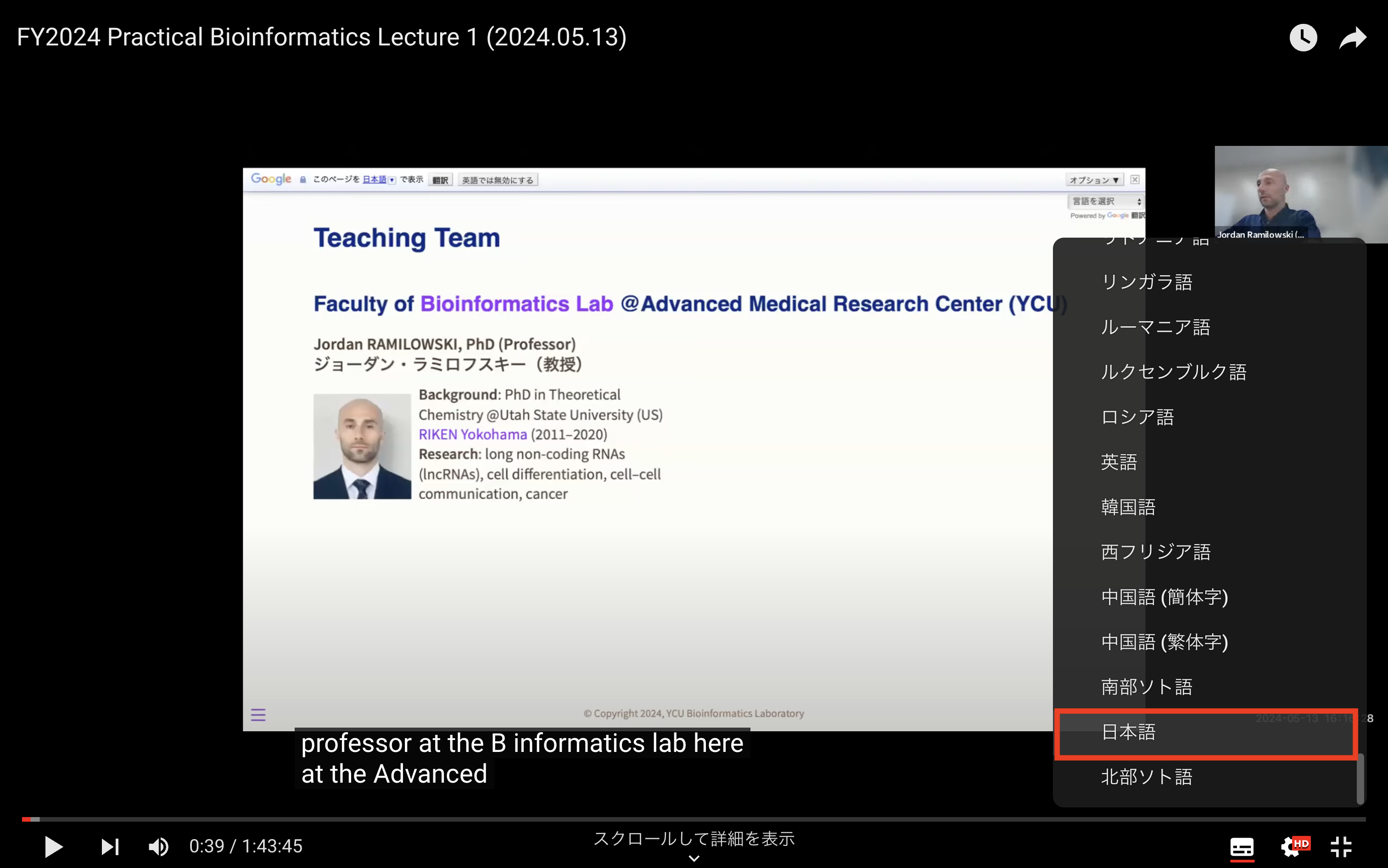Click the scroll-for-details chevron
This screenshot has height=868, width=1388.
click(694, 859)
